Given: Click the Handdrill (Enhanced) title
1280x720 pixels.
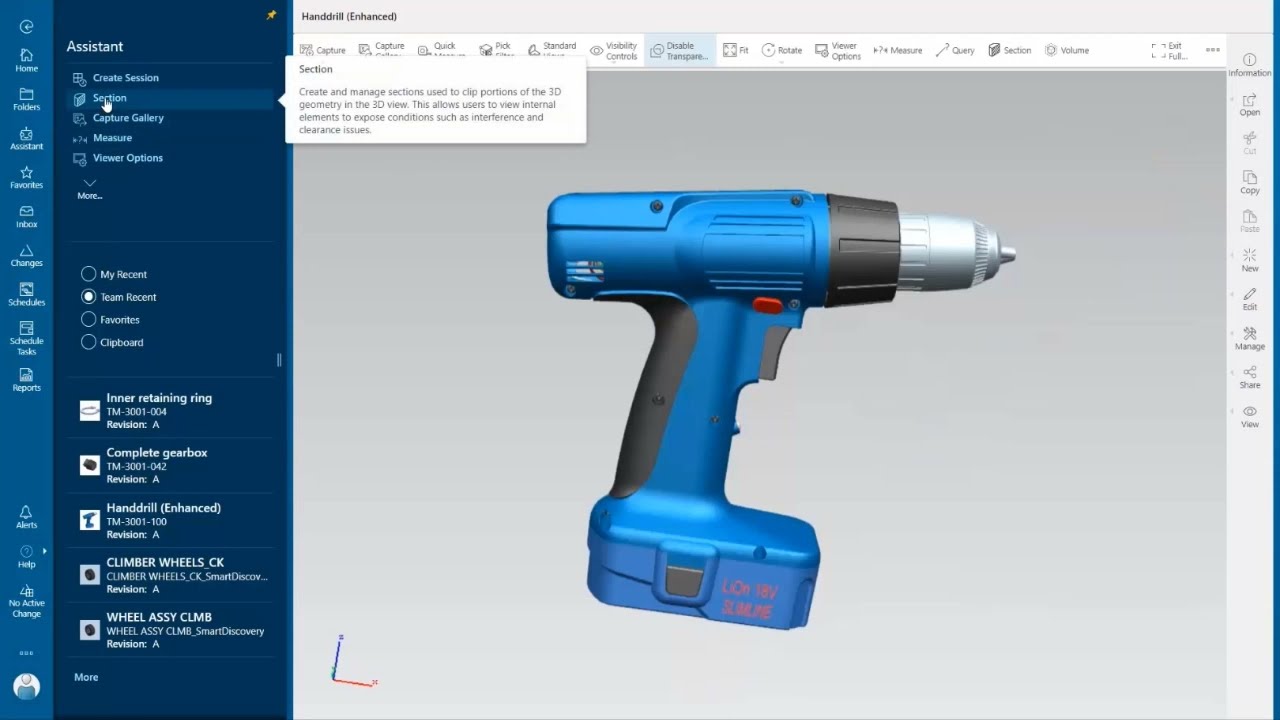Looking at the screenshot, I should pos(349,16).
